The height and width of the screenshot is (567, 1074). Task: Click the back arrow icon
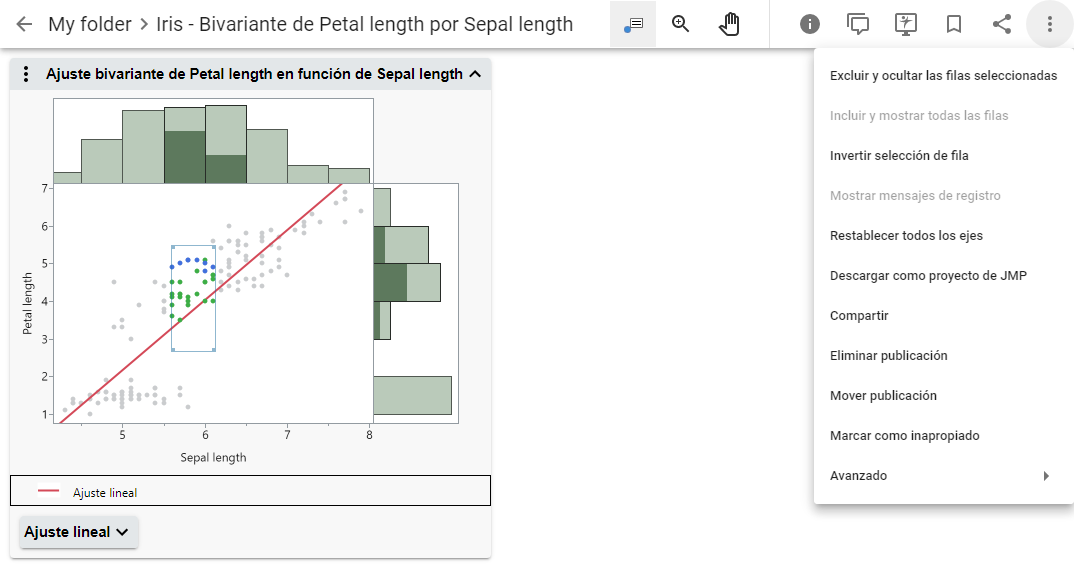click(x=24, y=24)
